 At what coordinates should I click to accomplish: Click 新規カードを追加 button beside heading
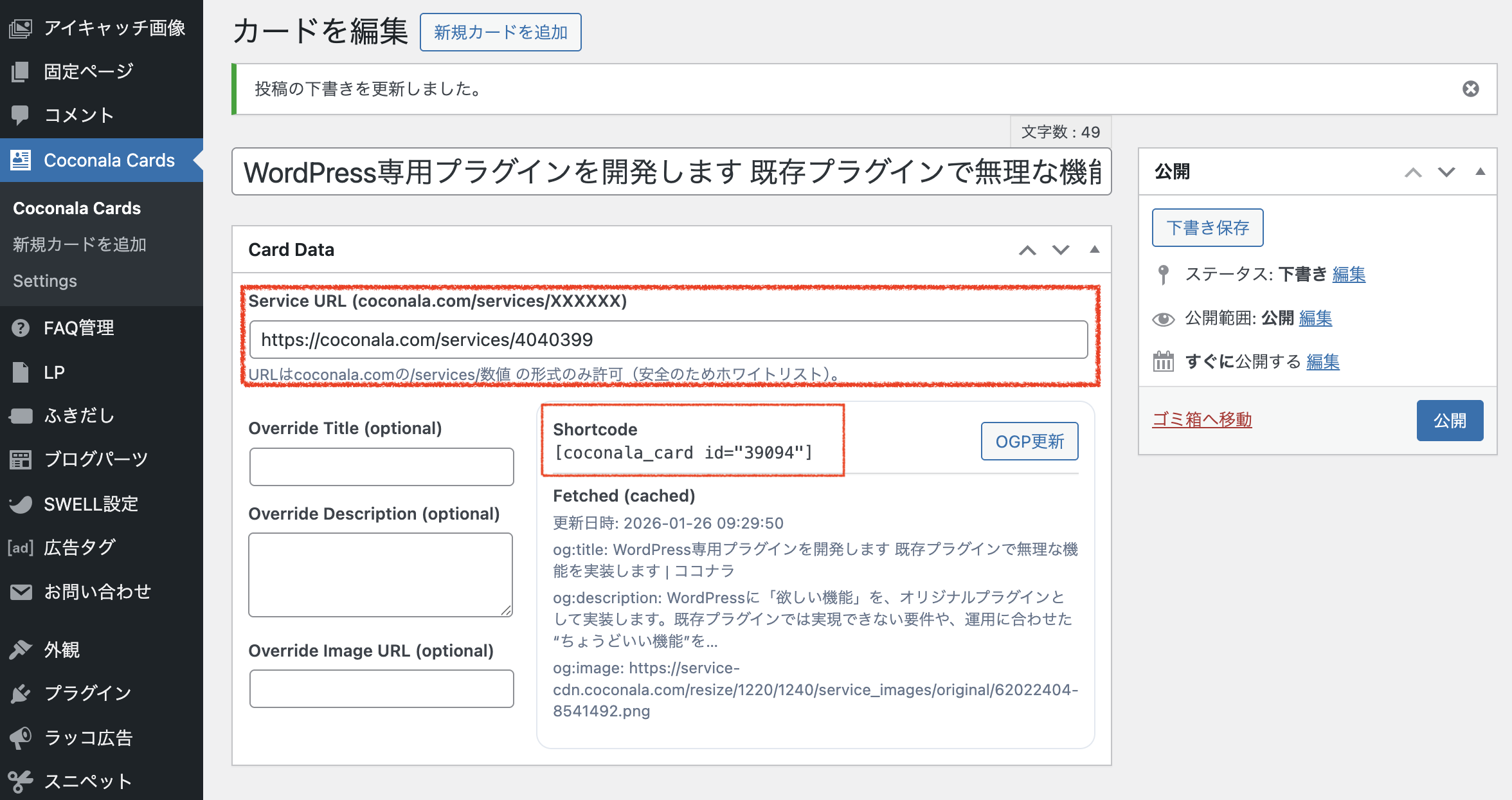[x=500, y=32]
